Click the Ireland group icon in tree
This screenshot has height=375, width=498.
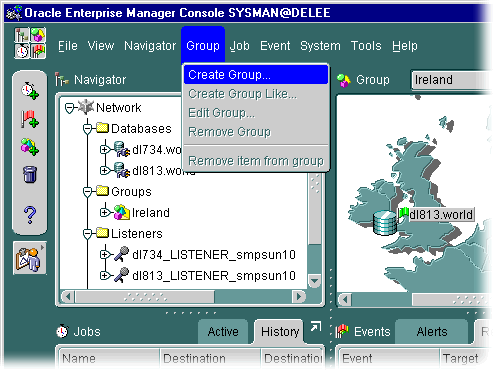122,212
